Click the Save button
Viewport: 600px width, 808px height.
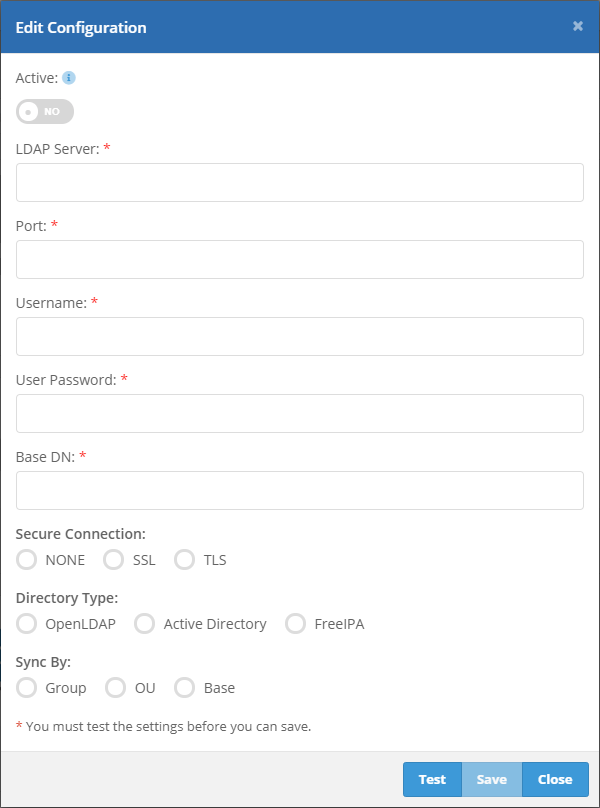pos(492,780)
